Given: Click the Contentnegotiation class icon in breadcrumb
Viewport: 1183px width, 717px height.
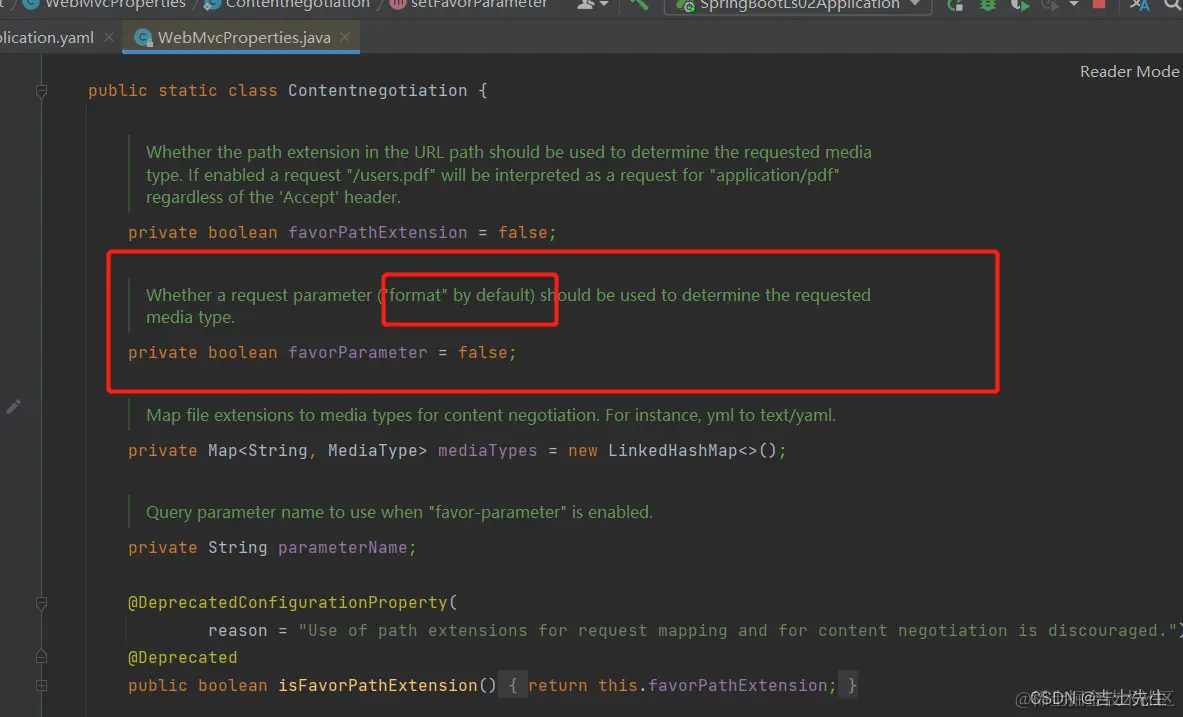Looking at the screenshot, I should [x=212, y=4].
